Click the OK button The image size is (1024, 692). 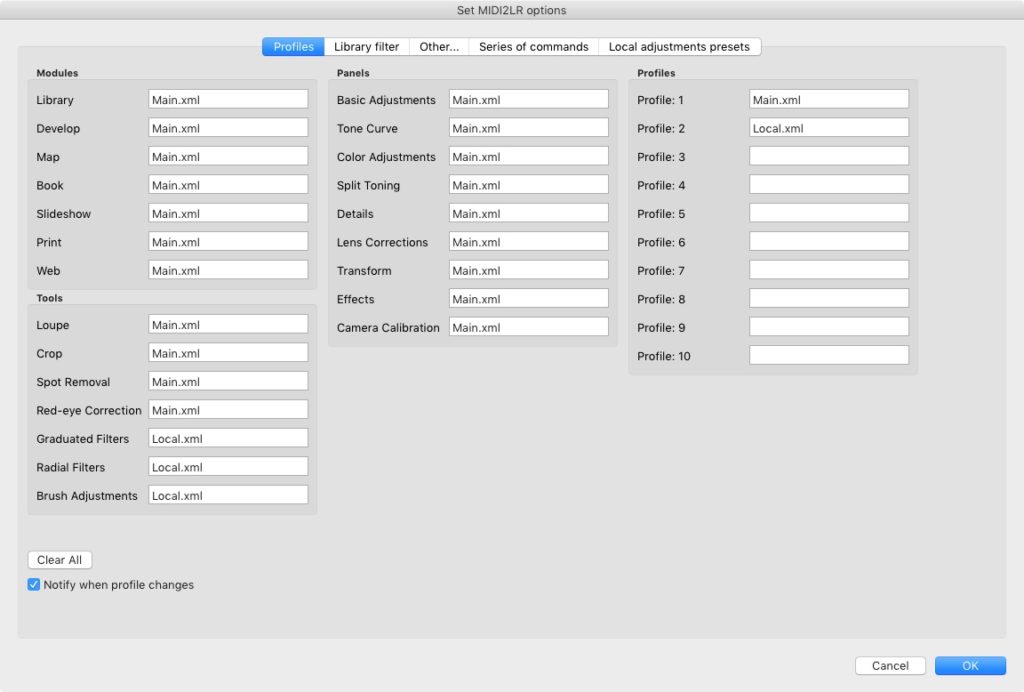(x=970, y=666)
